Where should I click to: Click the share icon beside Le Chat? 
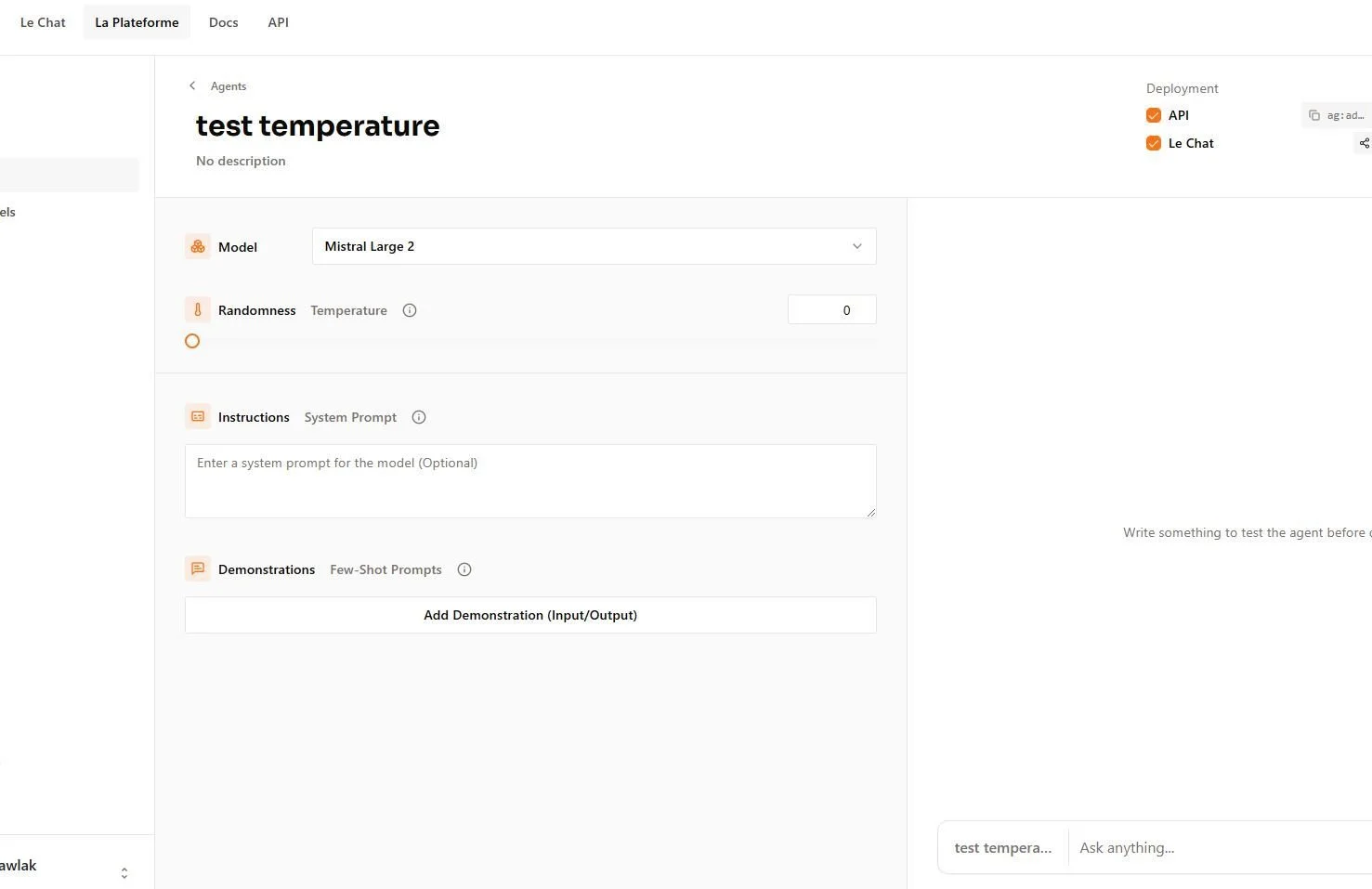[1364, 143]
